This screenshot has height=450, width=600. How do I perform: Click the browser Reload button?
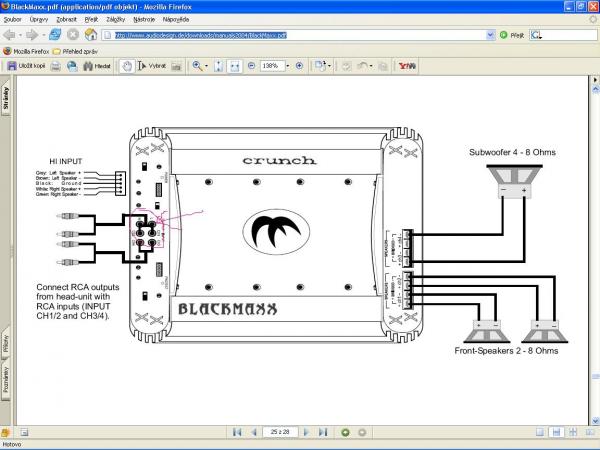click(56, 34)
